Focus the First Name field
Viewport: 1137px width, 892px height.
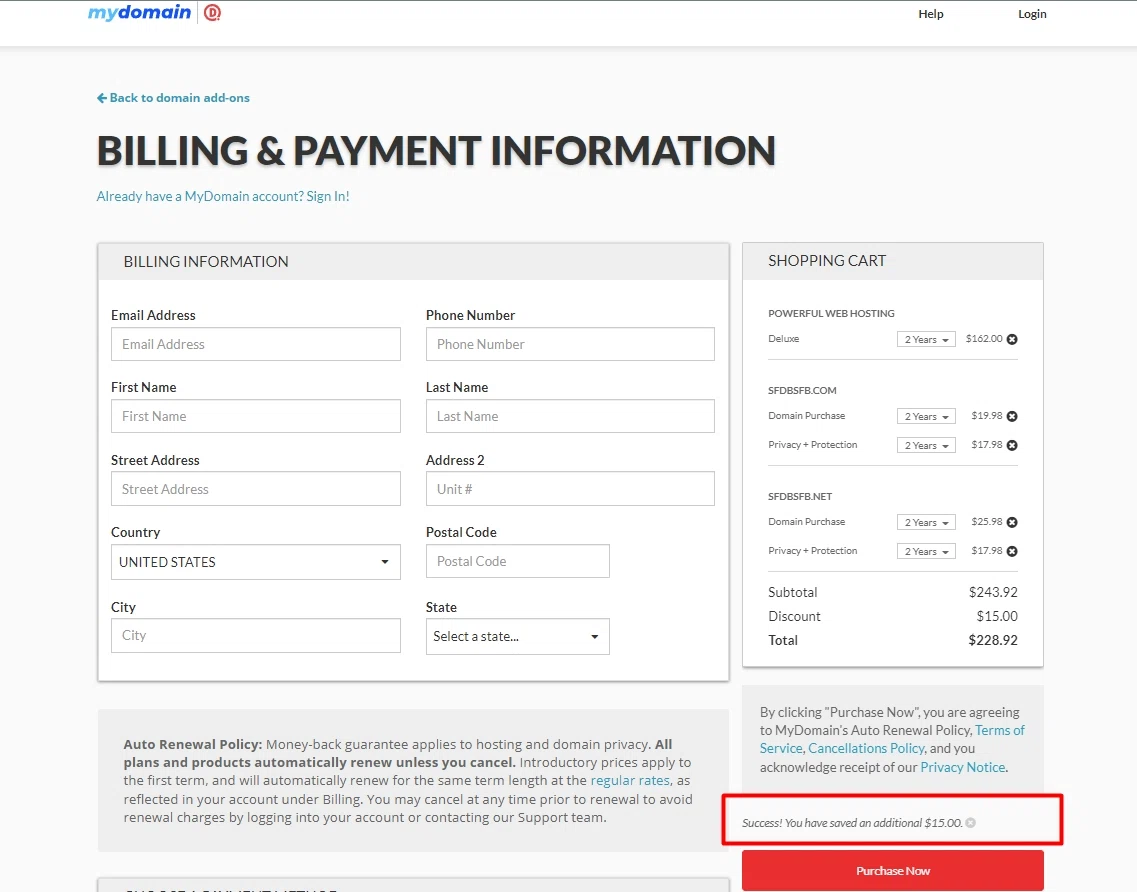pyautogui.click(x=255, y=416)
